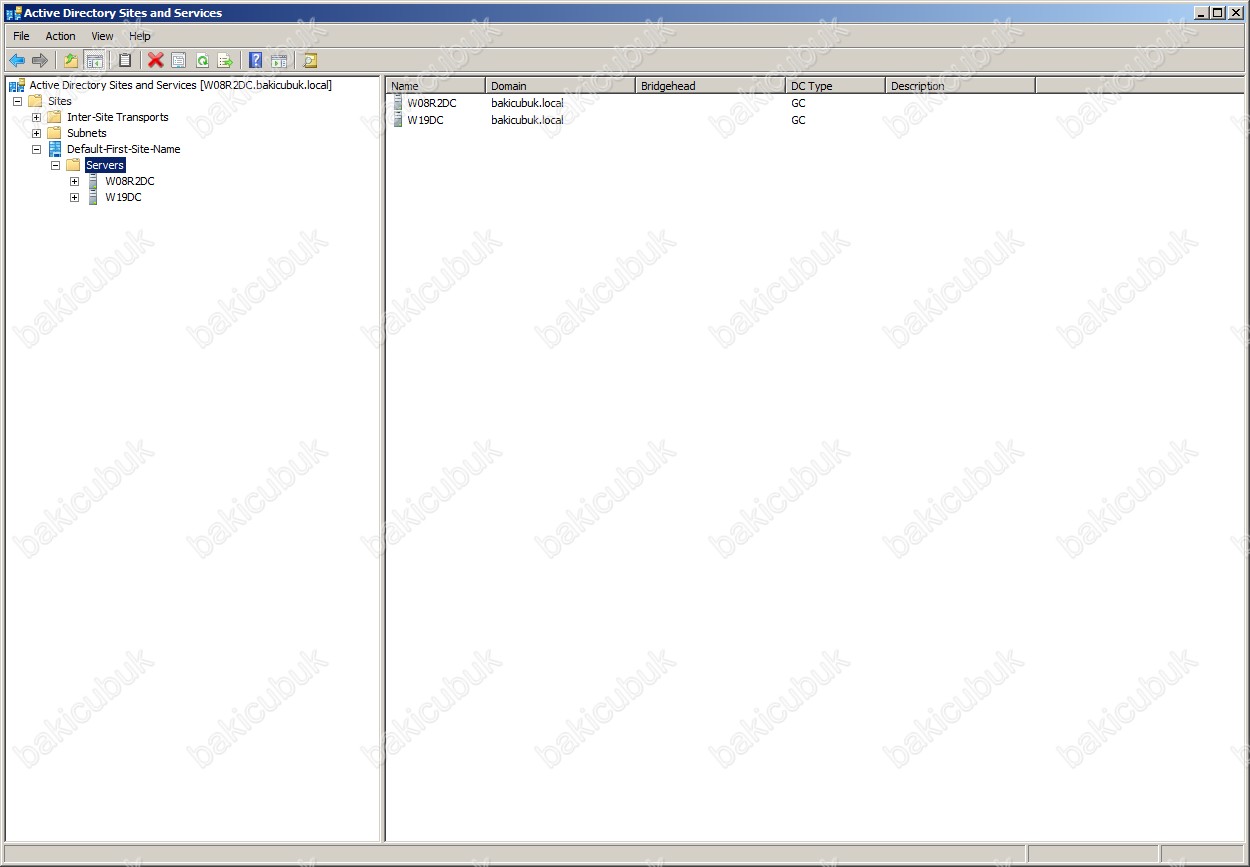Click GC DC Type cell for W19DC
Screen dimensions: 1250x867
[x=798, y=120]
